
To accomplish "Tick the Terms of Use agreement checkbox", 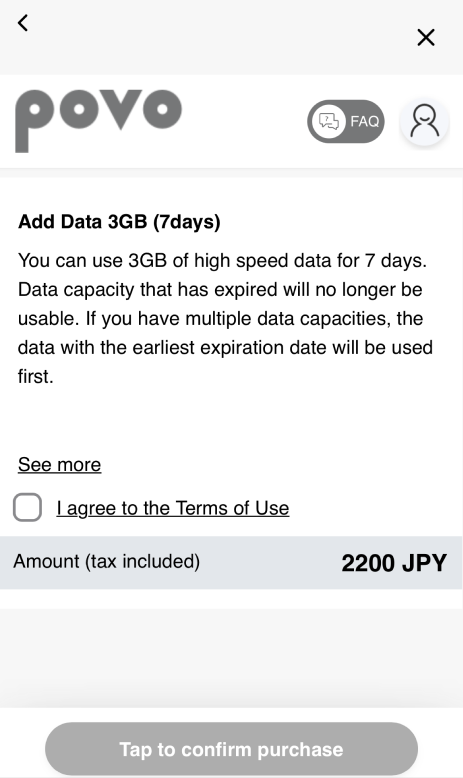I will coord(27,507).
